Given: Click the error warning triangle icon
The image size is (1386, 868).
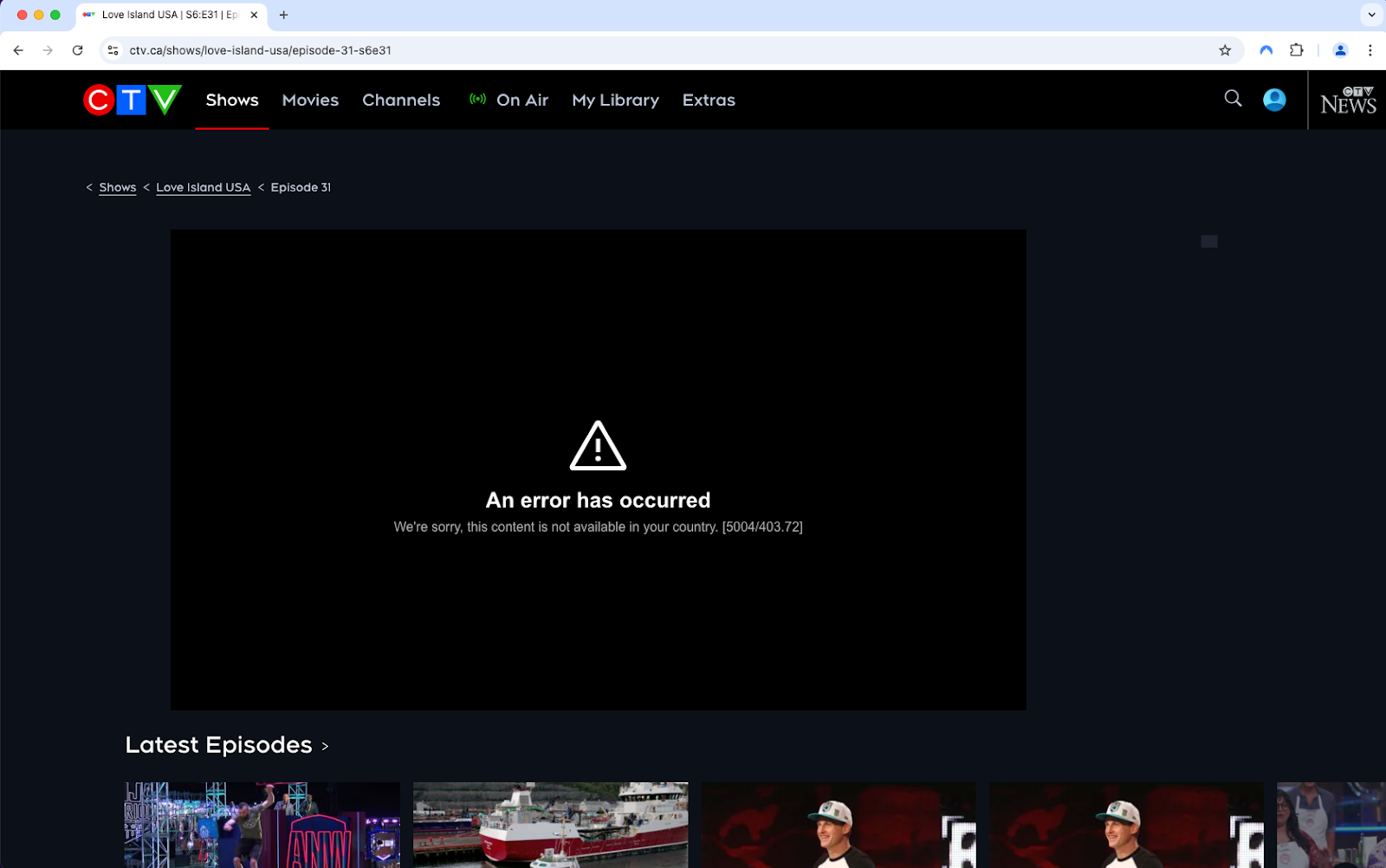Looking at the screenshot, I should pyautogui.click(x=598, y=445).
